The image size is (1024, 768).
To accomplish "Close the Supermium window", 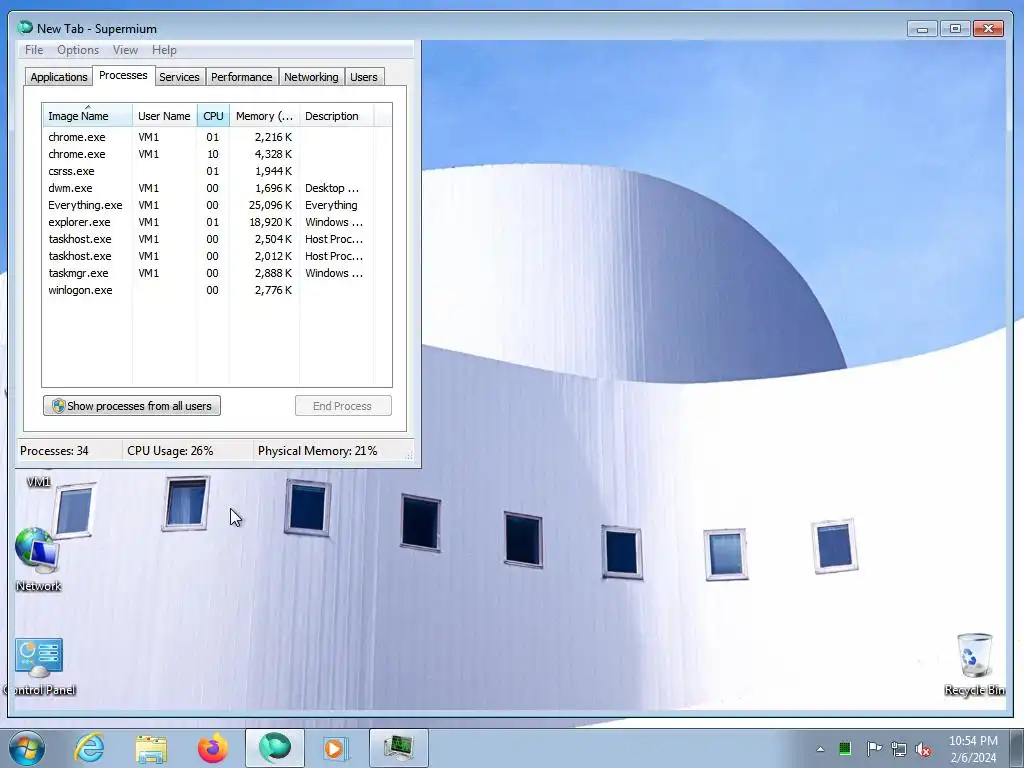I will click(x=988, y=29).
